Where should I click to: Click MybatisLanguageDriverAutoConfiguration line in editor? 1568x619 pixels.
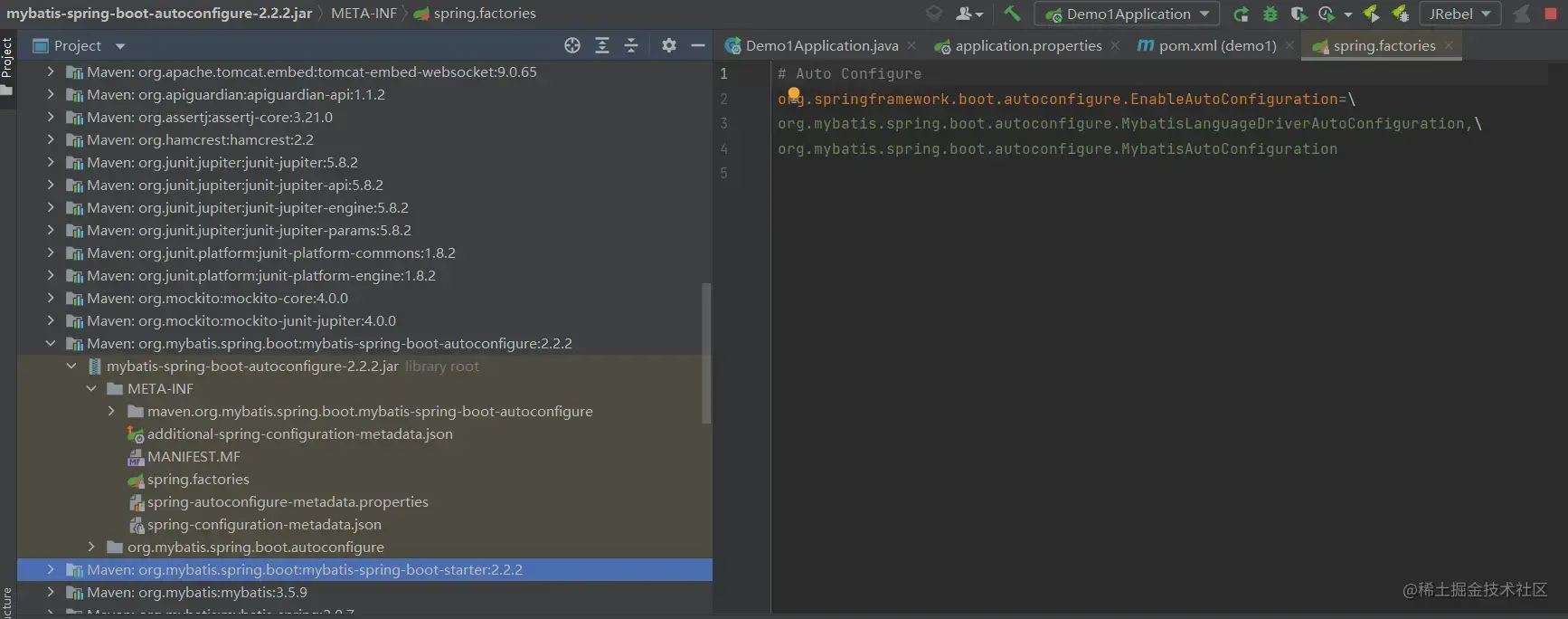pyautogui.click(x=1129, y=124)
